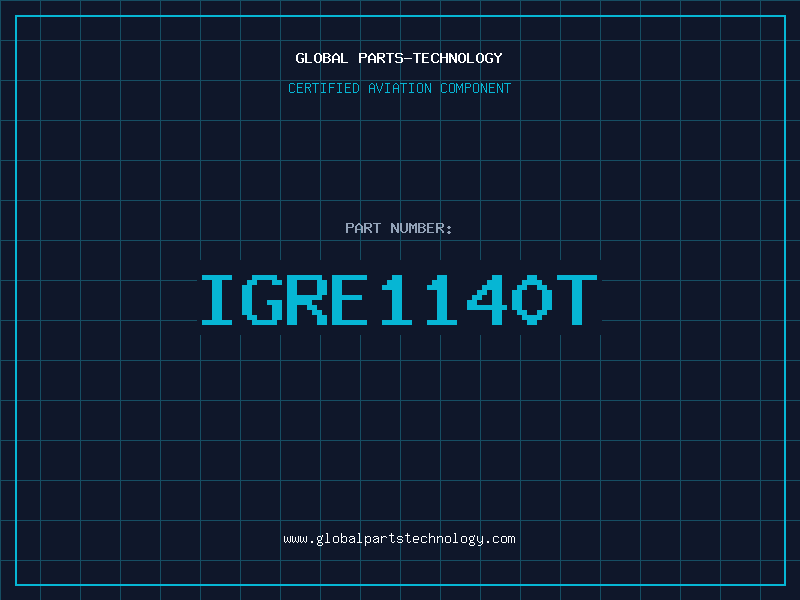
Task: Click the GLOBAL PARTS-TECHNOLOGY heading
Action: coord(399,58)
